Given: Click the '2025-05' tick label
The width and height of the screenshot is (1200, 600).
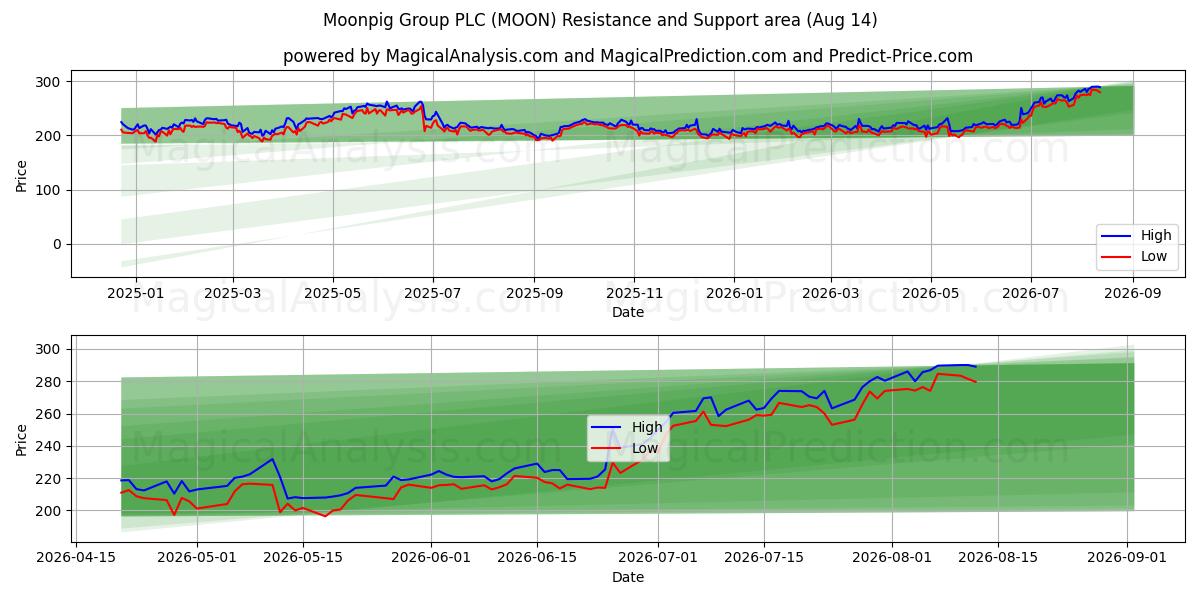Looking at the screenshot, I should (333, 294).
